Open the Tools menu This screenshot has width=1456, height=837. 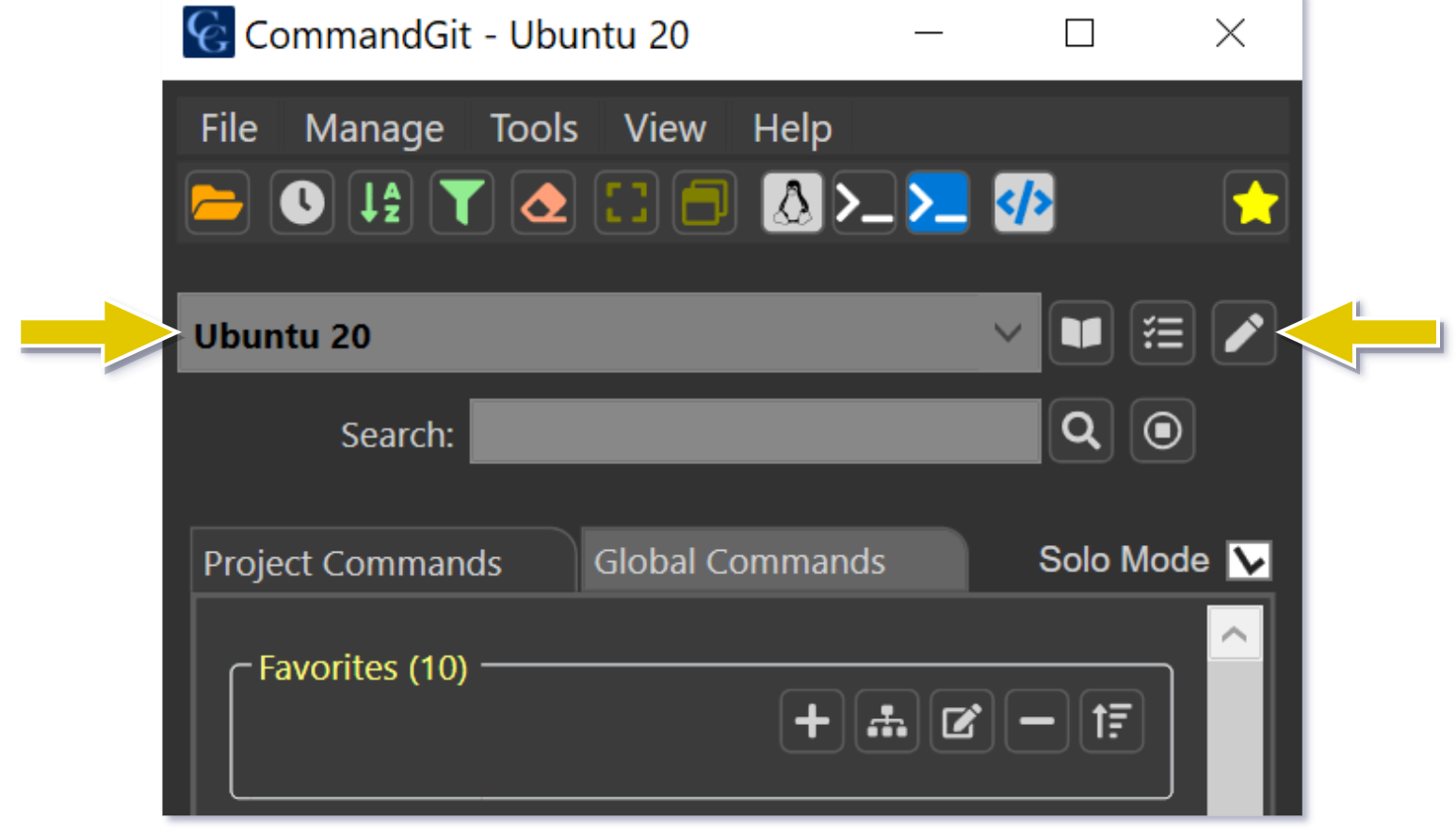pyautogui.click(x=533, y=128)
